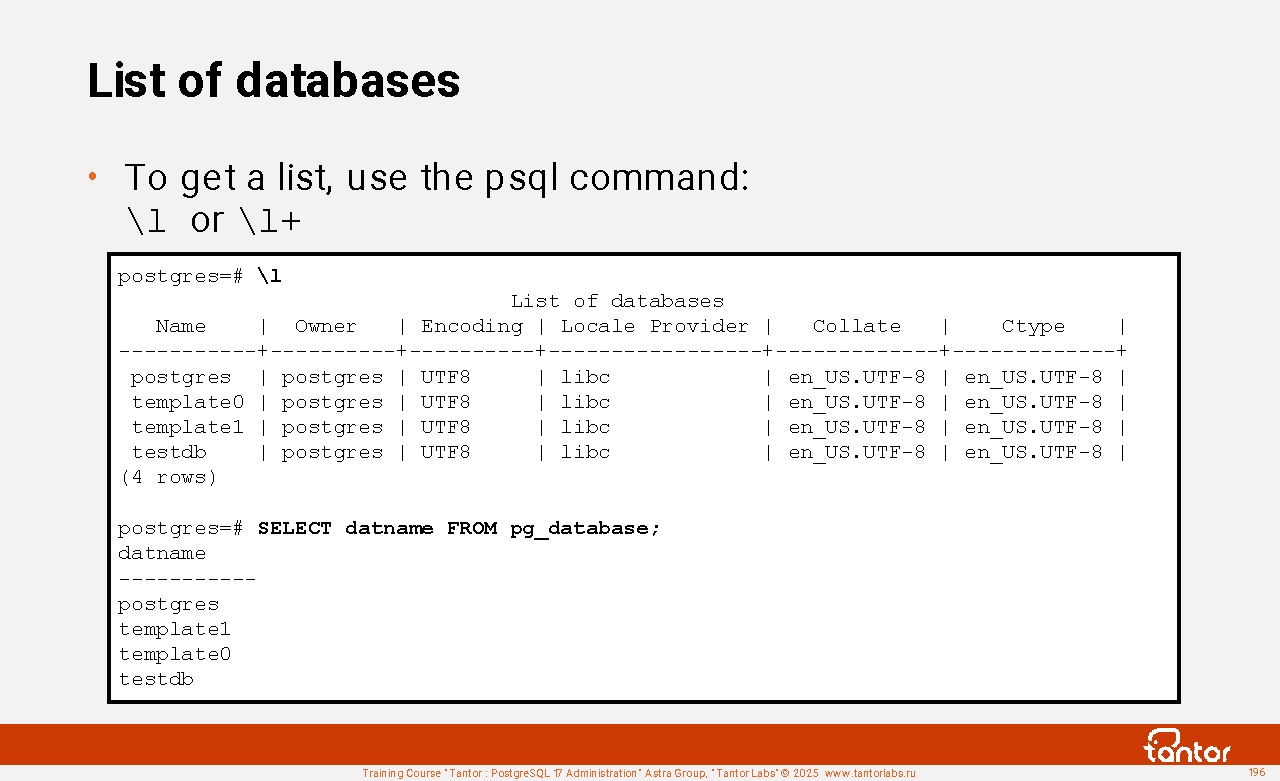1280x781 pixels.
Task: Click the orange bullet point marker
Action: click(x=92, y=177)
